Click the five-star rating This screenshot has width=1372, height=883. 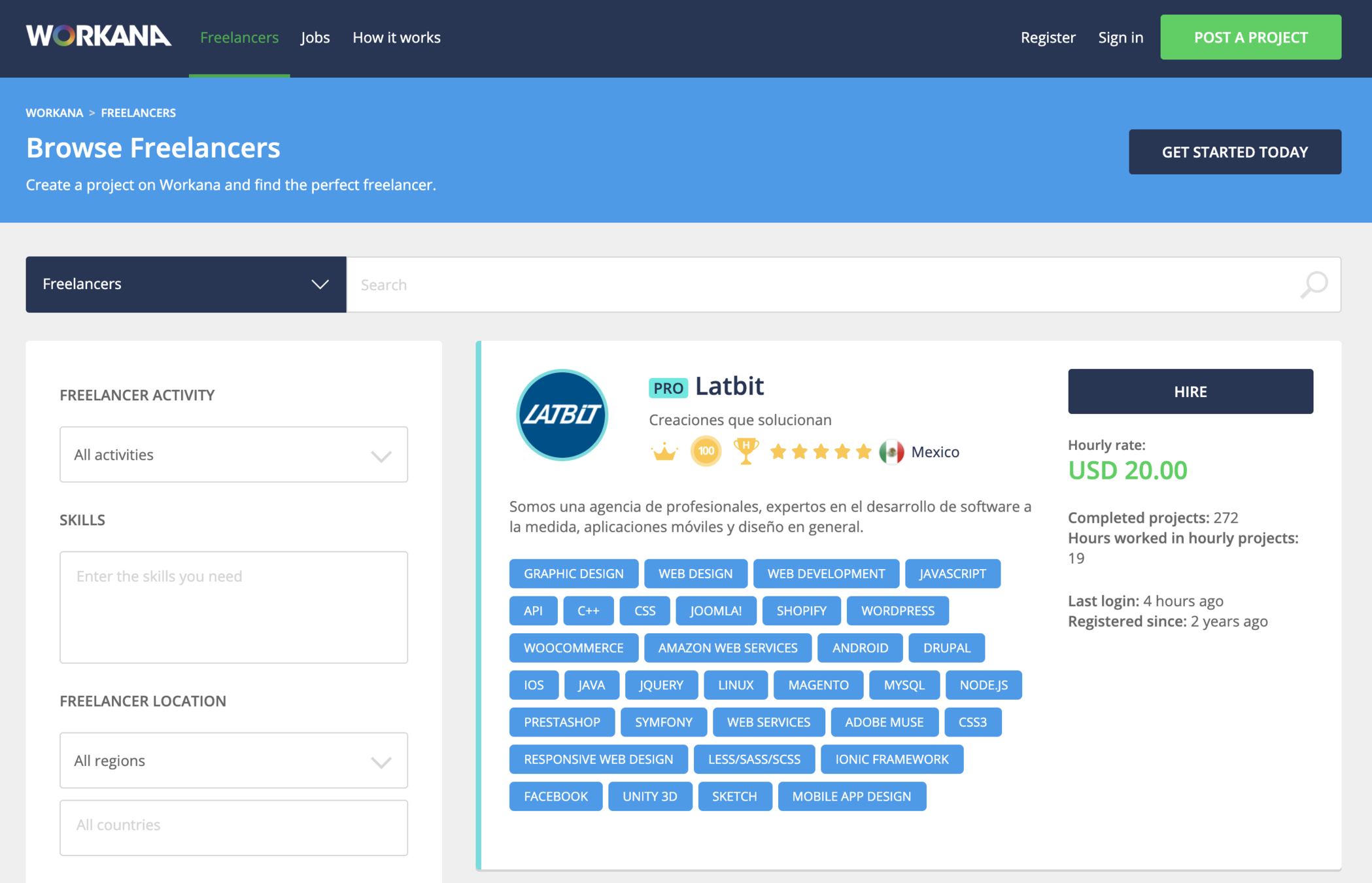pos(821,452)
